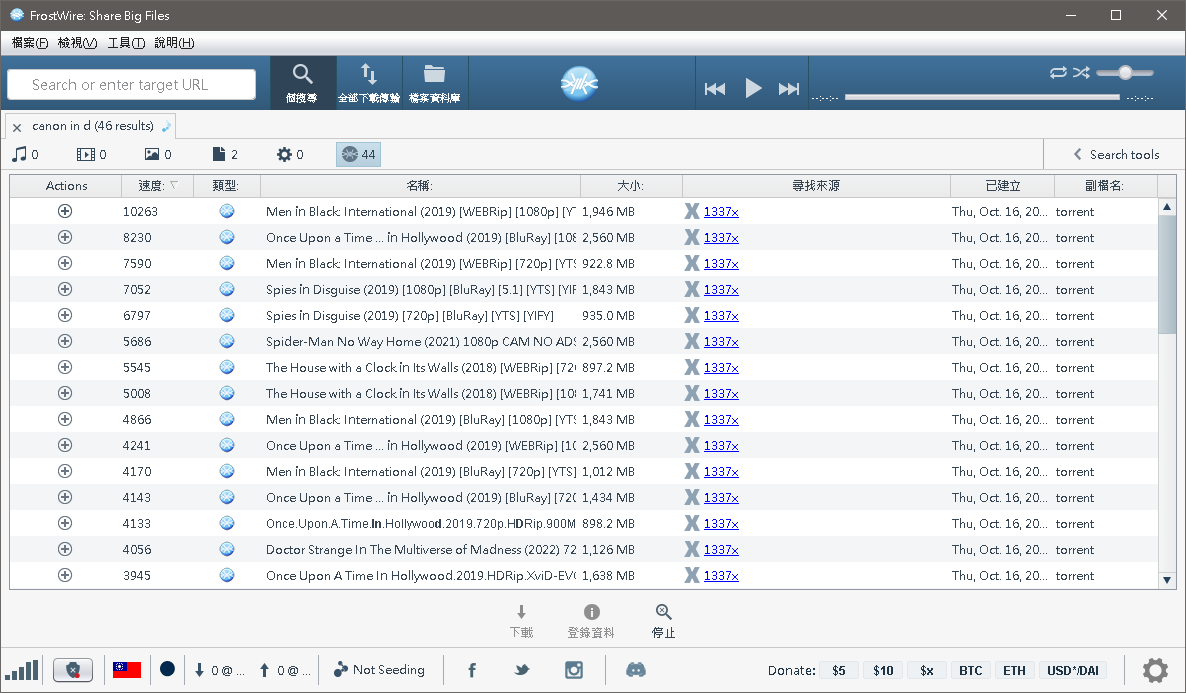Expand the Search tools panel
The height and width of the screenshot is (693, 1186).
click(1115, 154)
